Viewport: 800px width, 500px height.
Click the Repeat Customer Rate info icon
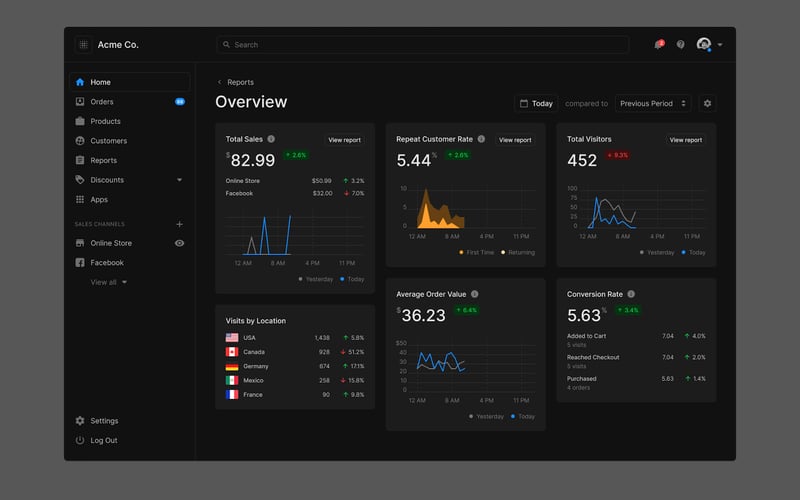[x=481, y=139]
